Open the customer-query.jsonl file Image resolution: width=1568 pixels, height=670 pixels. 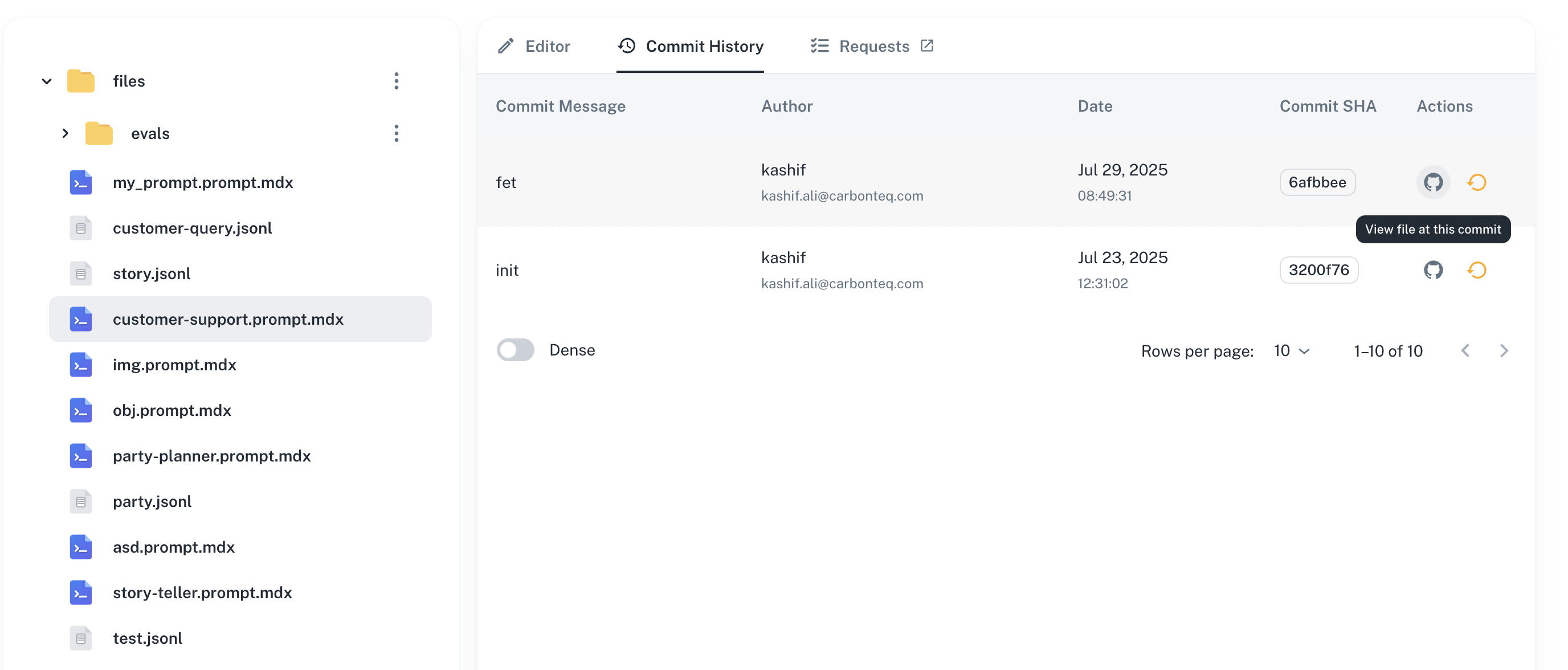(193, 227)
